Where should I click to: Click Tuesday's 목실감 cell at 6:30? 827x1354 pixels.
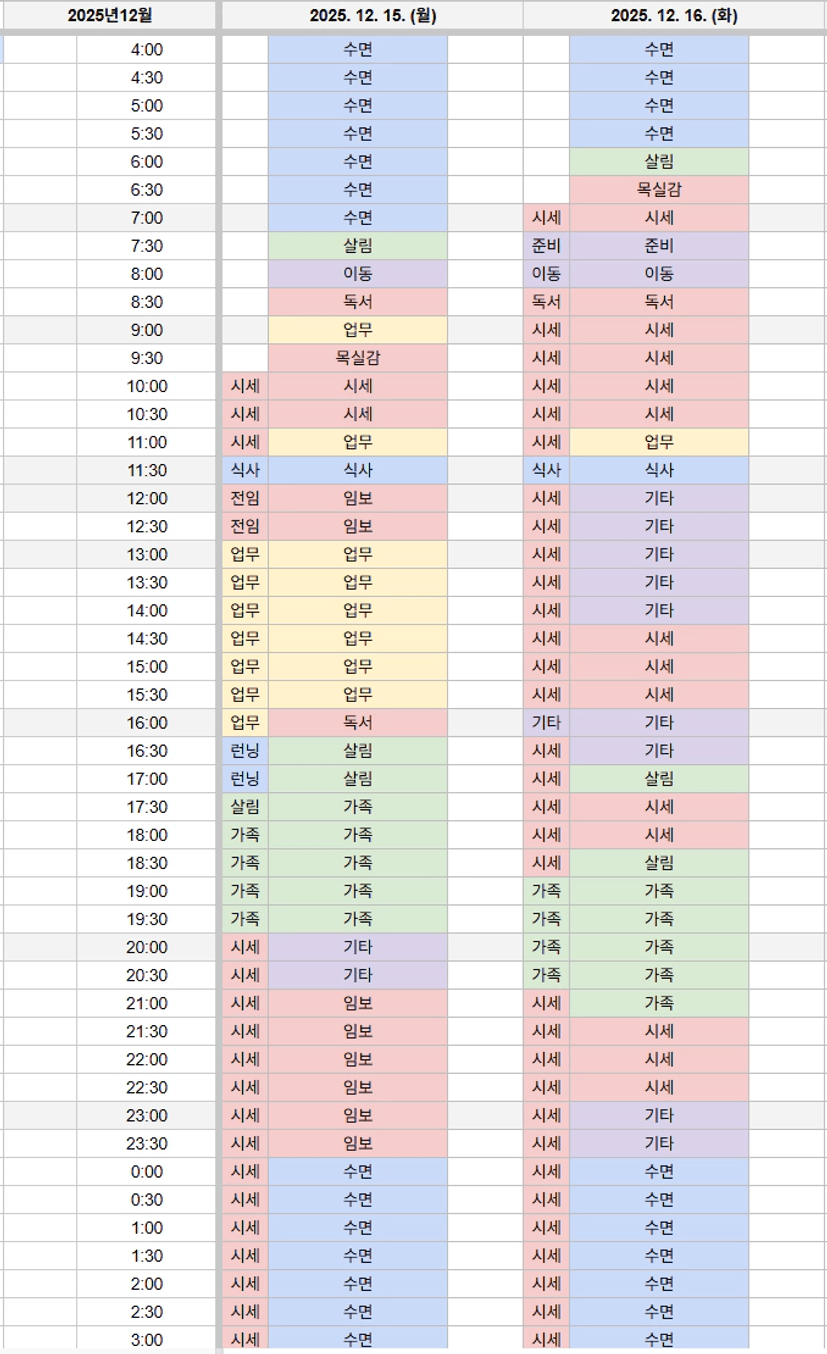(659, 190)
